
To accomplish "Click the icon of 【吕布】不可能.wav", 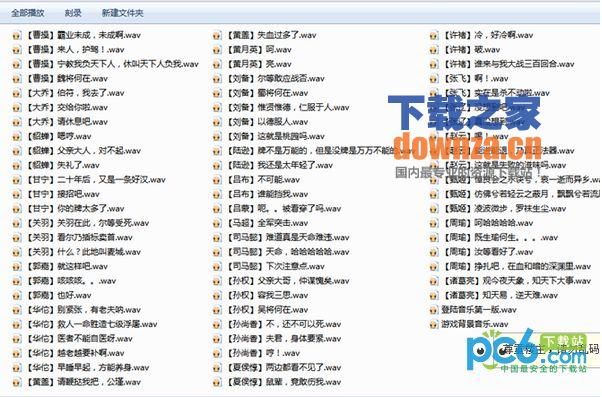I will pyautogui.click(x=217, y=180).
